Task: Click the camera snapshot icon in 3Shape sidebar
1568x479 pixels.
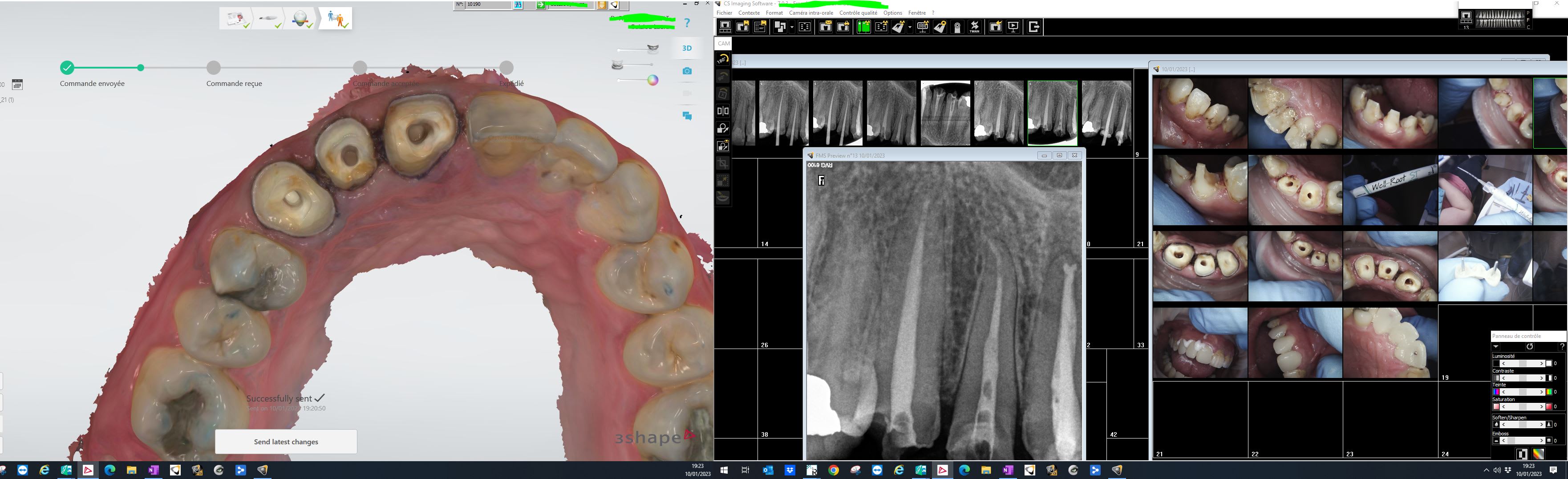Action: (x=687, y=71)
